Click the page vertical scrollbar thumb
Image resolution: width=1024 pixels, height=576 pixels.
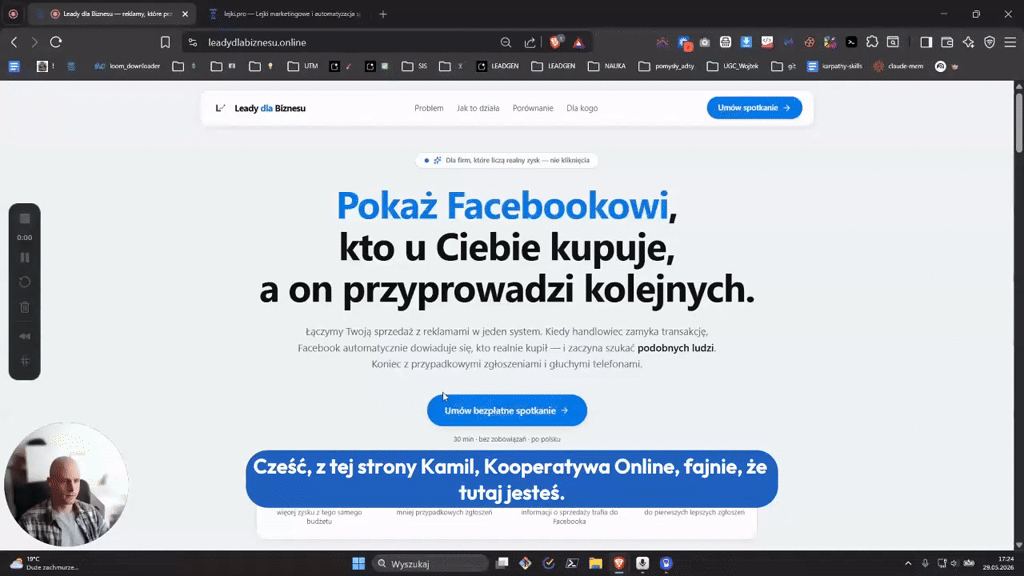click(x=1019, y=123)
